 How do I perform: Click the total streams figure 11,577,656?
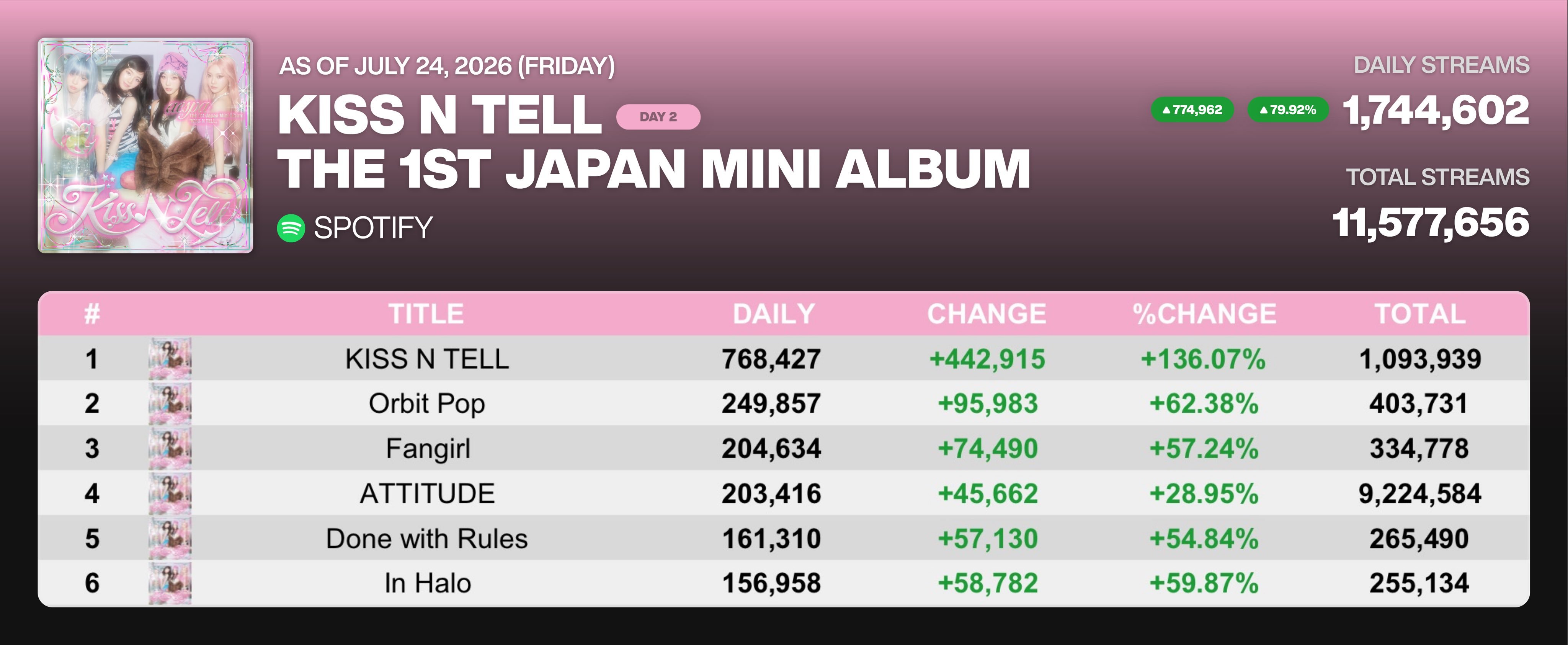coord(1431,222)
